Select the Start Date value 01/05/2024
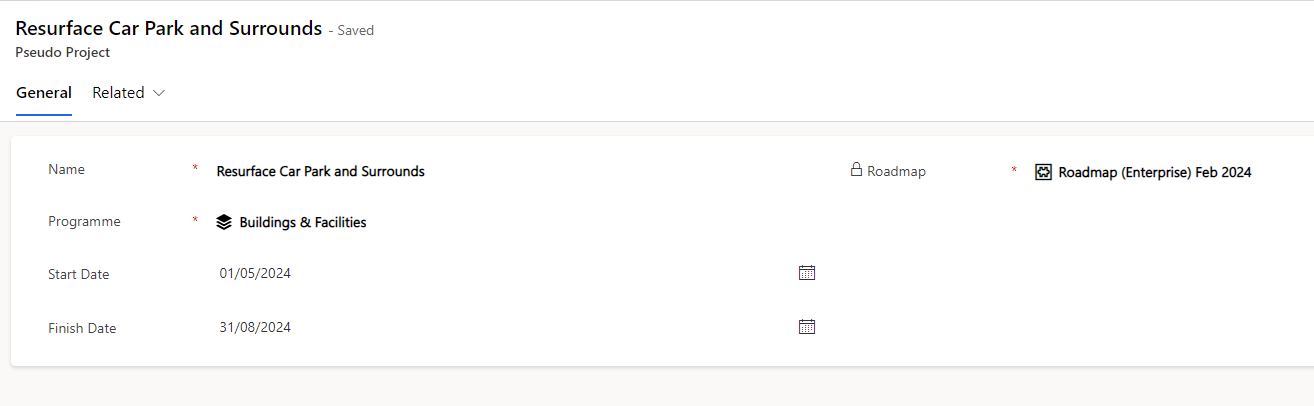The height and width of the screenshot is (406, 1314). pyautogui.click(x=255, y=273)
